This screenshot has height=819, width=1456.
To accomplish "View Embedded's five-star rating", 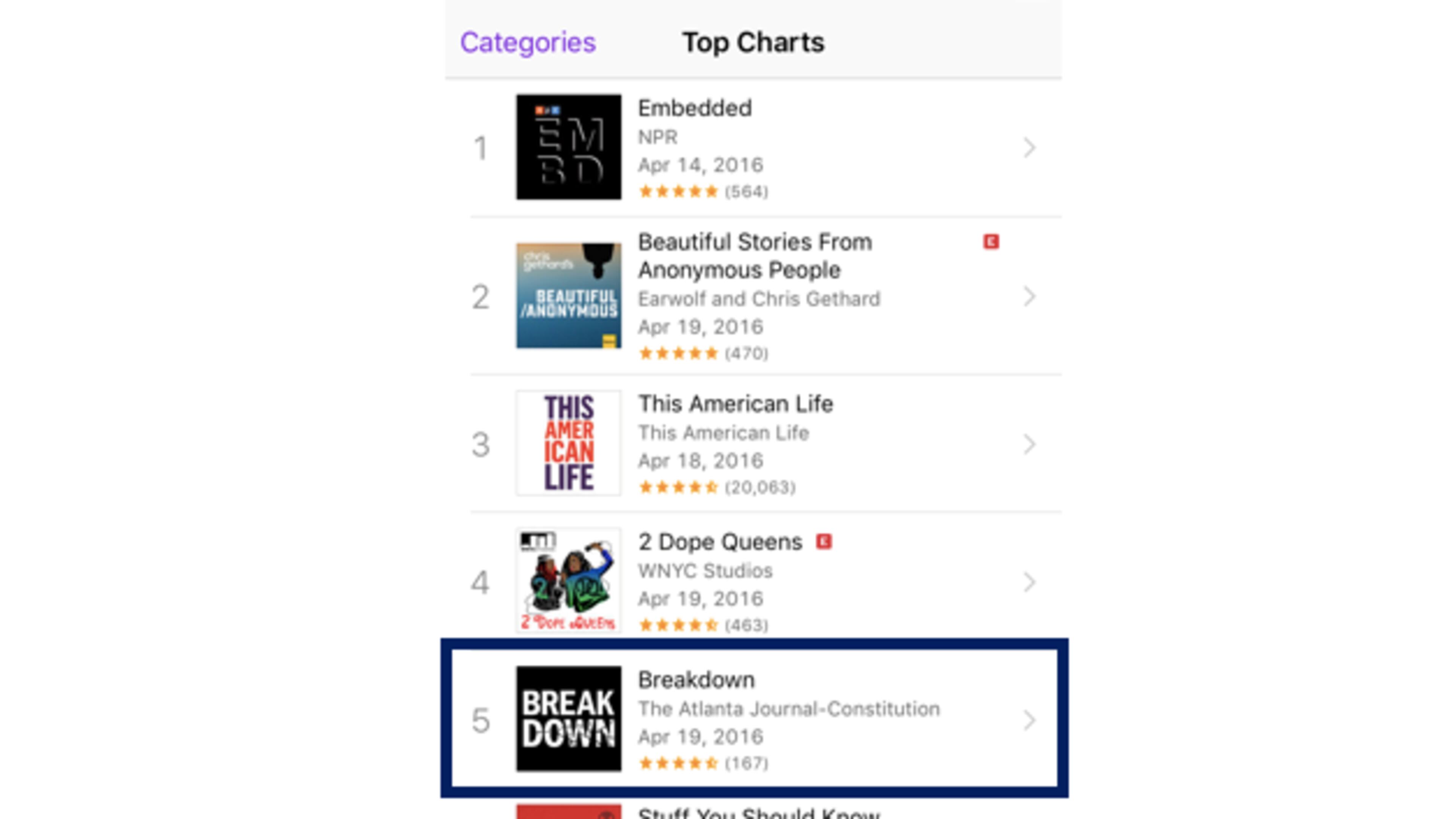I will [x=678, y=191].
